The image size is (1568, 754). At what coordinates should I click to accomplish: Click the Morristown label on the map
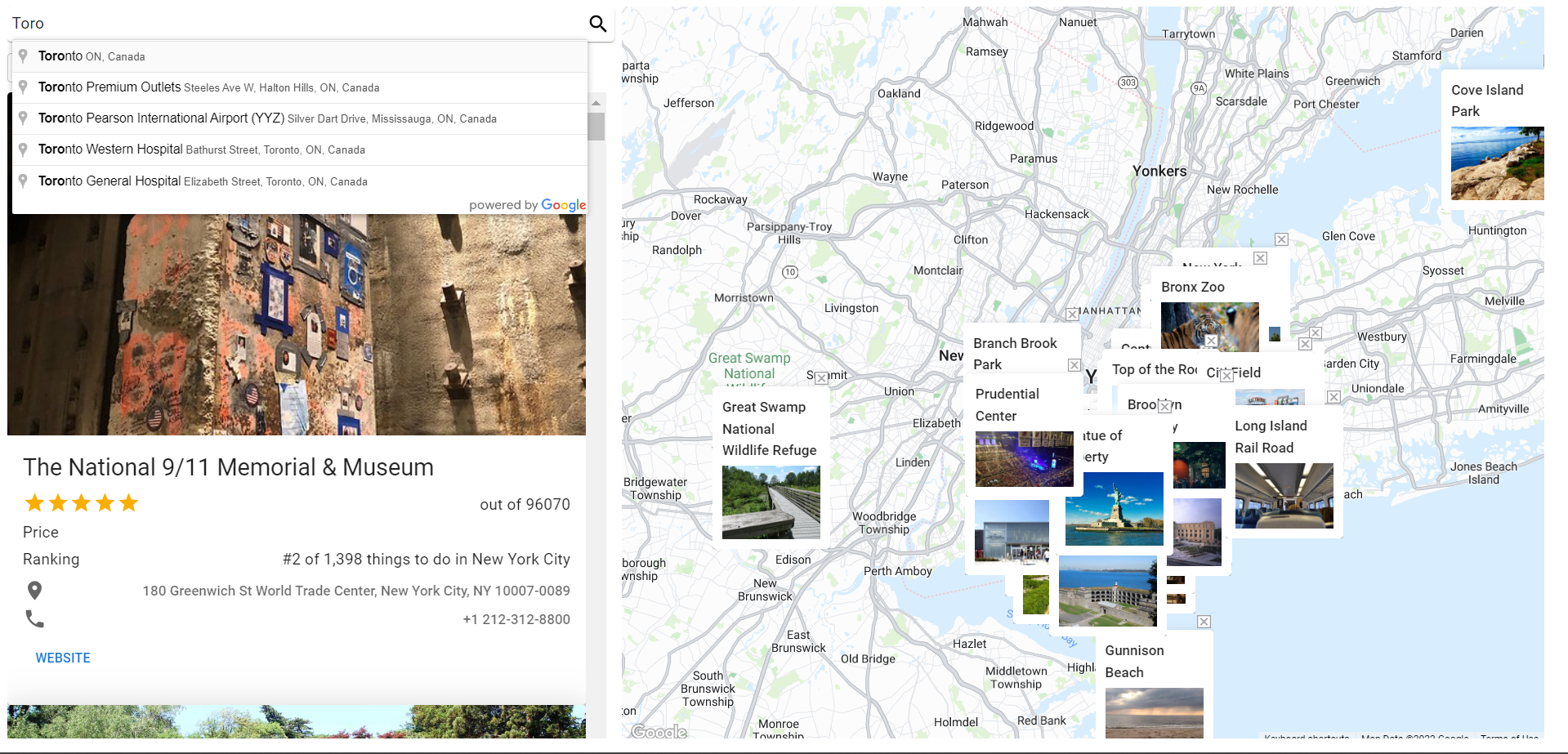(744, 297)
